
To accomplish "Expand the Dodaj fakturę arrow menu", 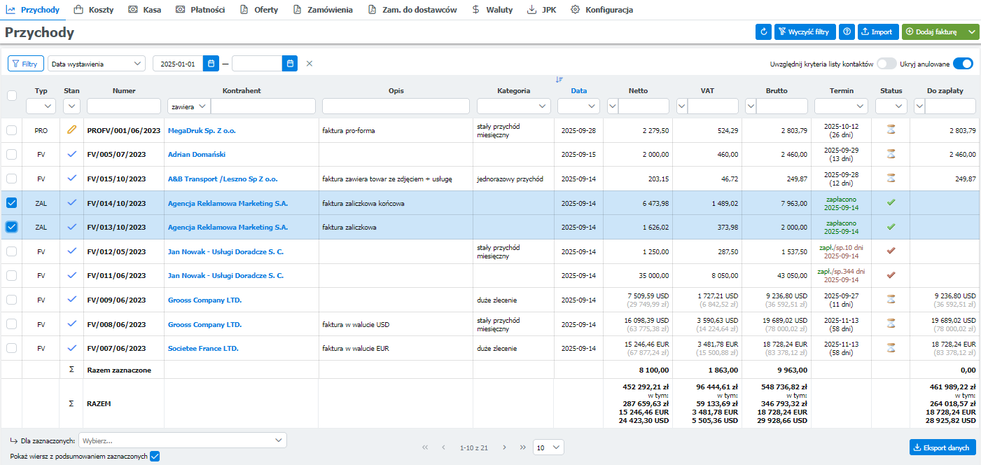I will (x=972, y=32).
